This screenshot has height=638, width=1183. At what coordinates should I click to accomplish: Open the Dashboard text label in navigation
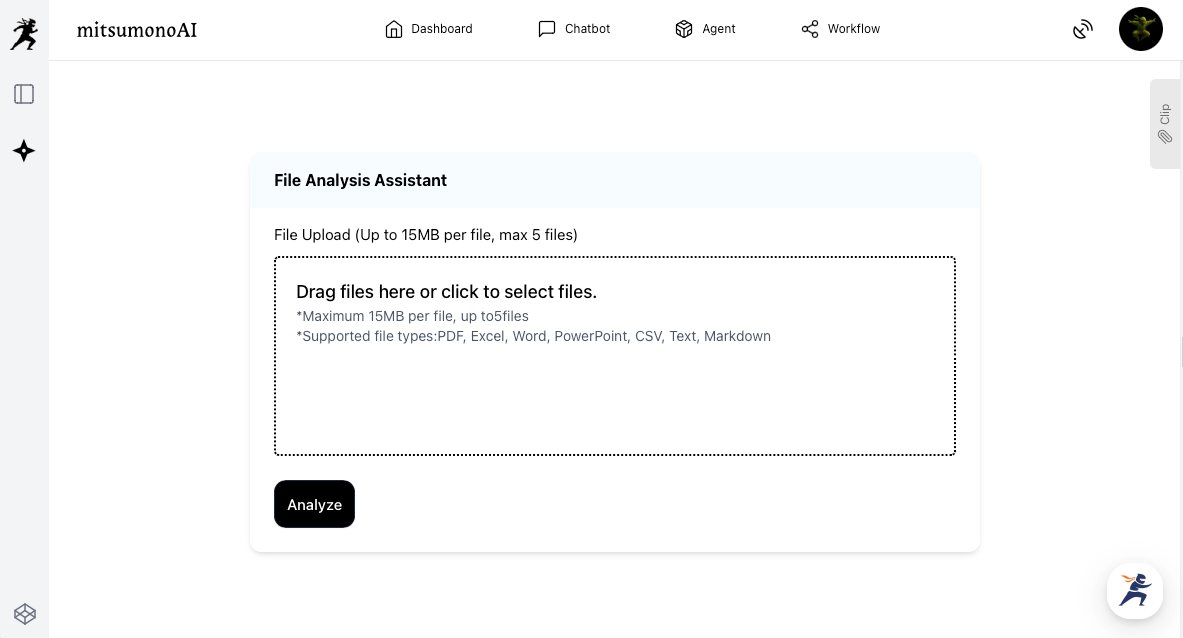[442, 29]
